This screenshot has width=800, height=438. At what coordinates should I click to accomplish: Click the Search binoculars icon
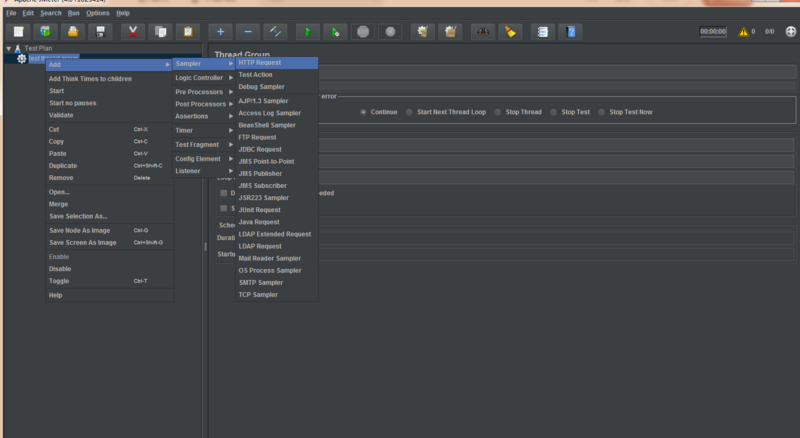coord(483,32)
